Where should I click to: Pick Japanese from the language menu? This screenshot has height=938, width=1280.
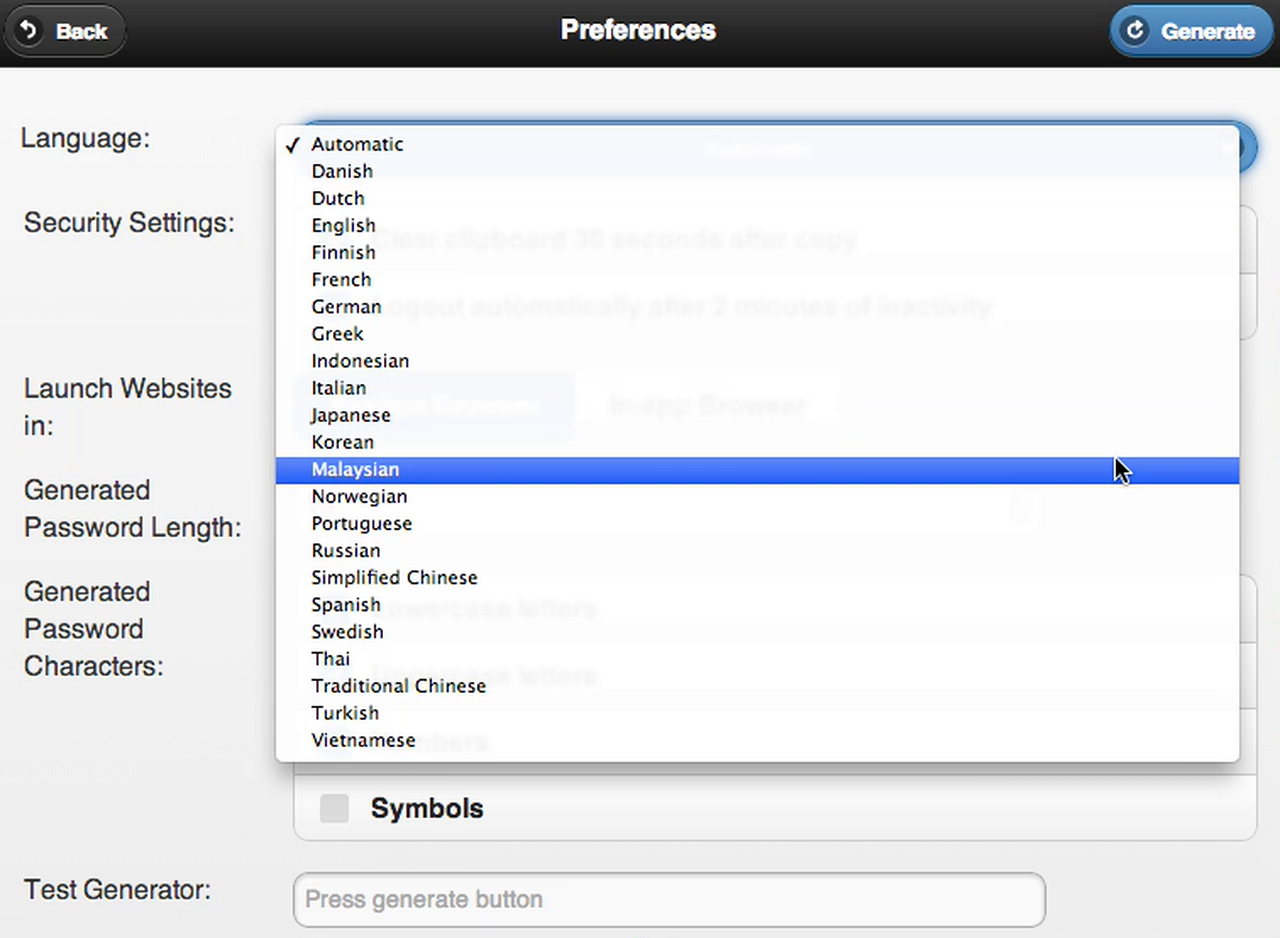351,415
